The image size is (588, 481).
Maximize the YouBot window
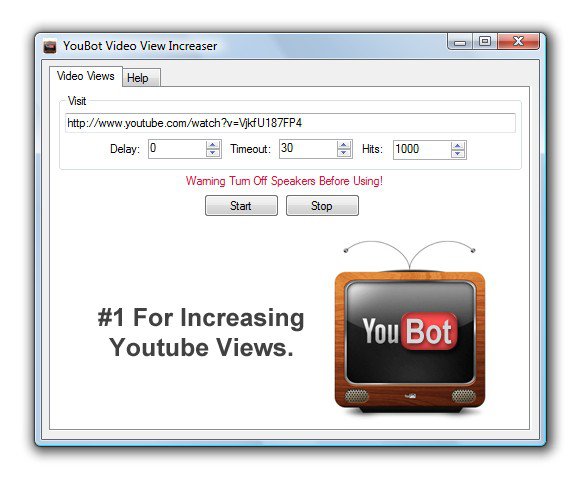pos(485,41)
